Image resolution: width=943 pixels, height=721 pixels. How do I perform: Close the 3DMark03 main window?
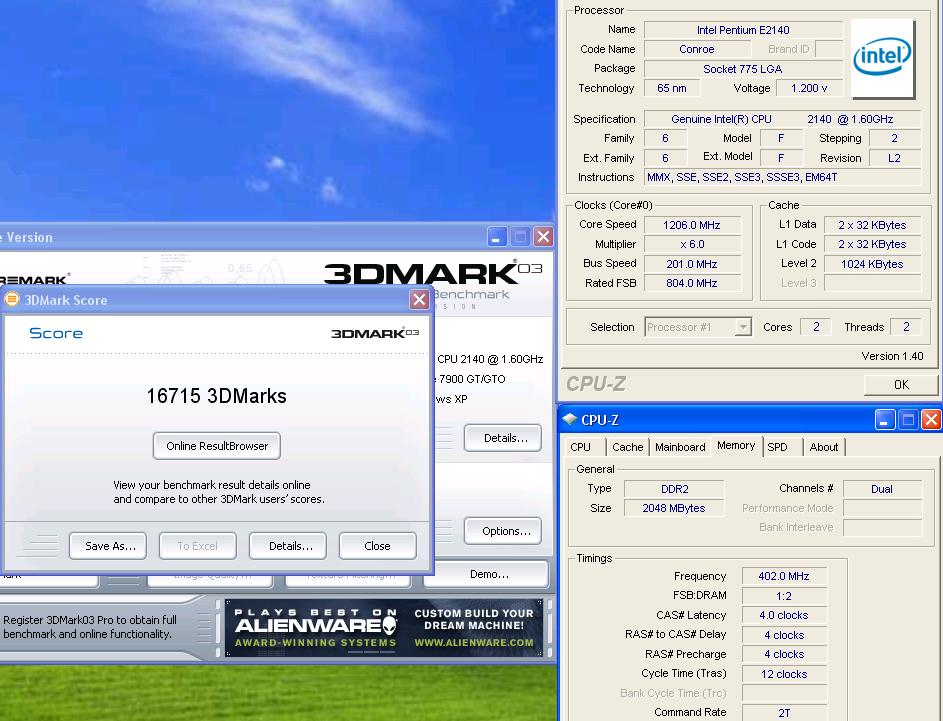tap(544, 237)
